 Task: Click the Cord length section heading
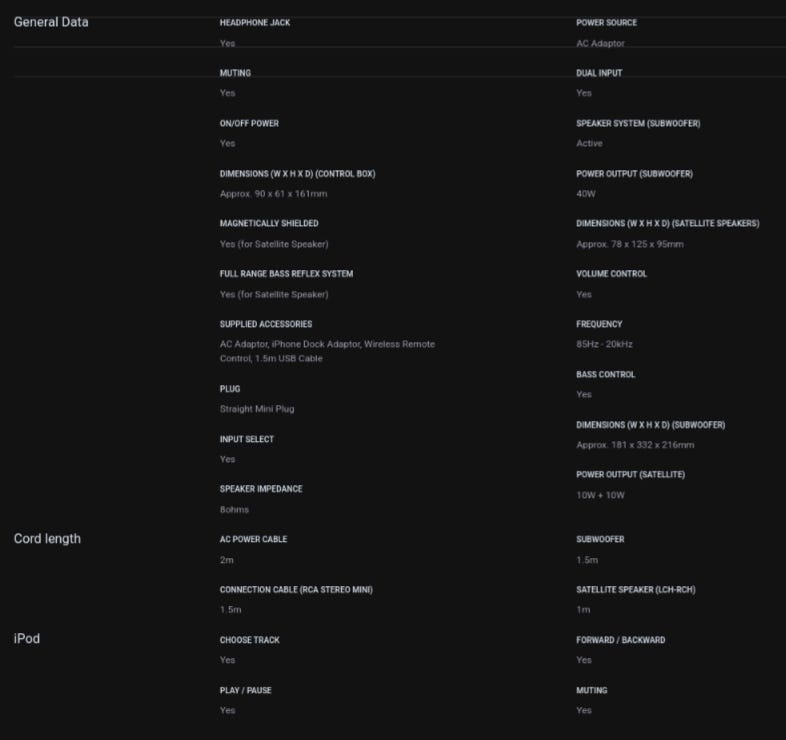(x=47, y=539)
